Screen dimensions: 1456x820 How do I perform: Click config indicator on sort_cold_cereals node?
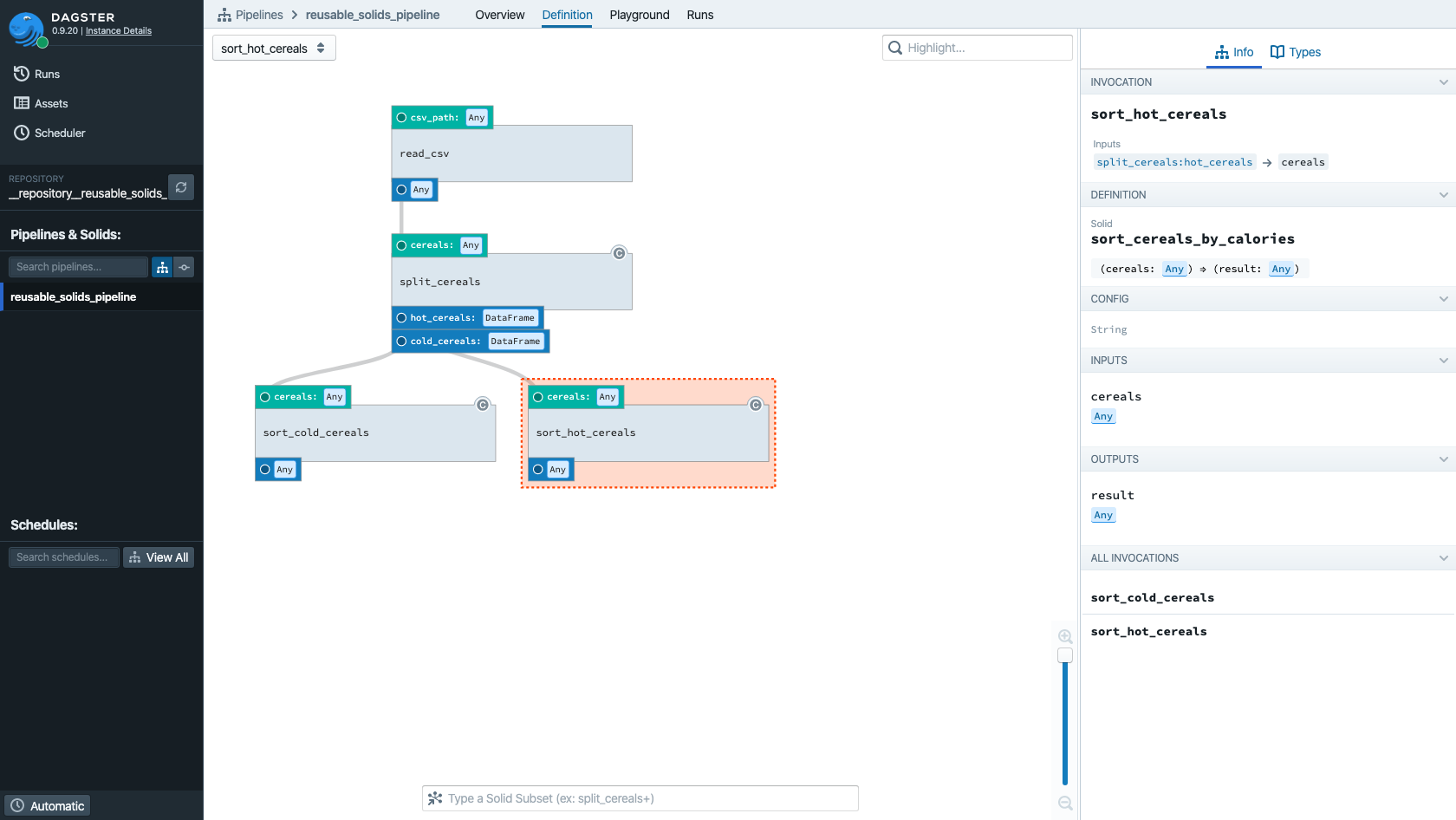[483, 405]
